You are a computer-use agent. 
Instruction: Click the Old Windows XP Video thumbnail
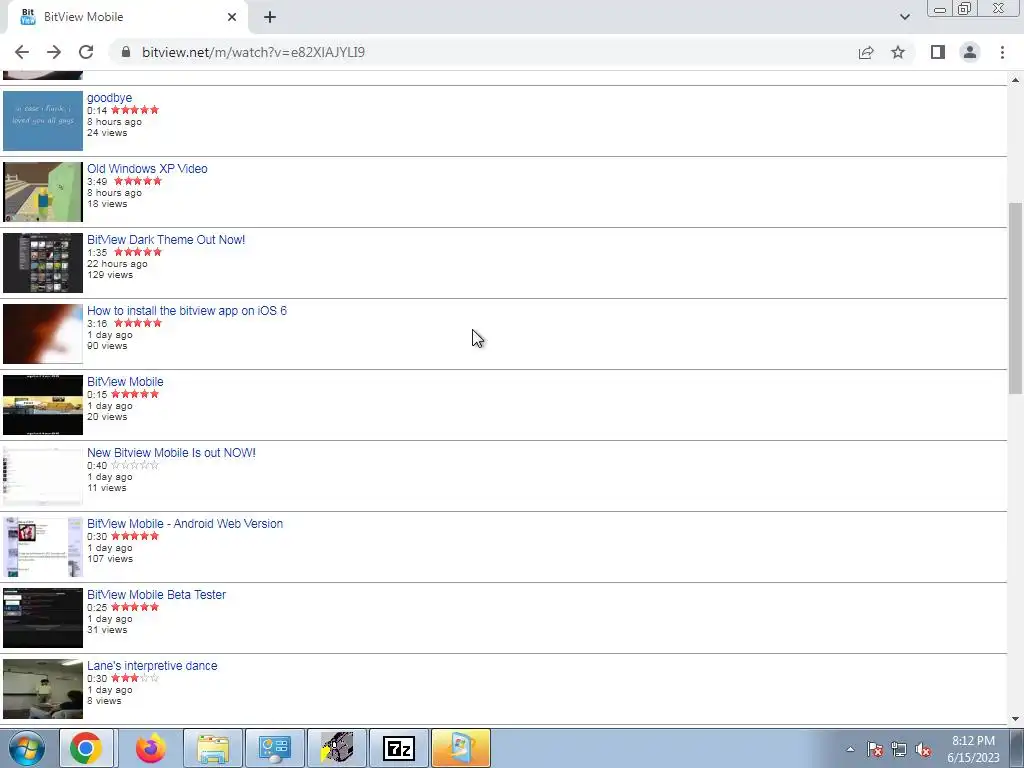tap(43, 192)
